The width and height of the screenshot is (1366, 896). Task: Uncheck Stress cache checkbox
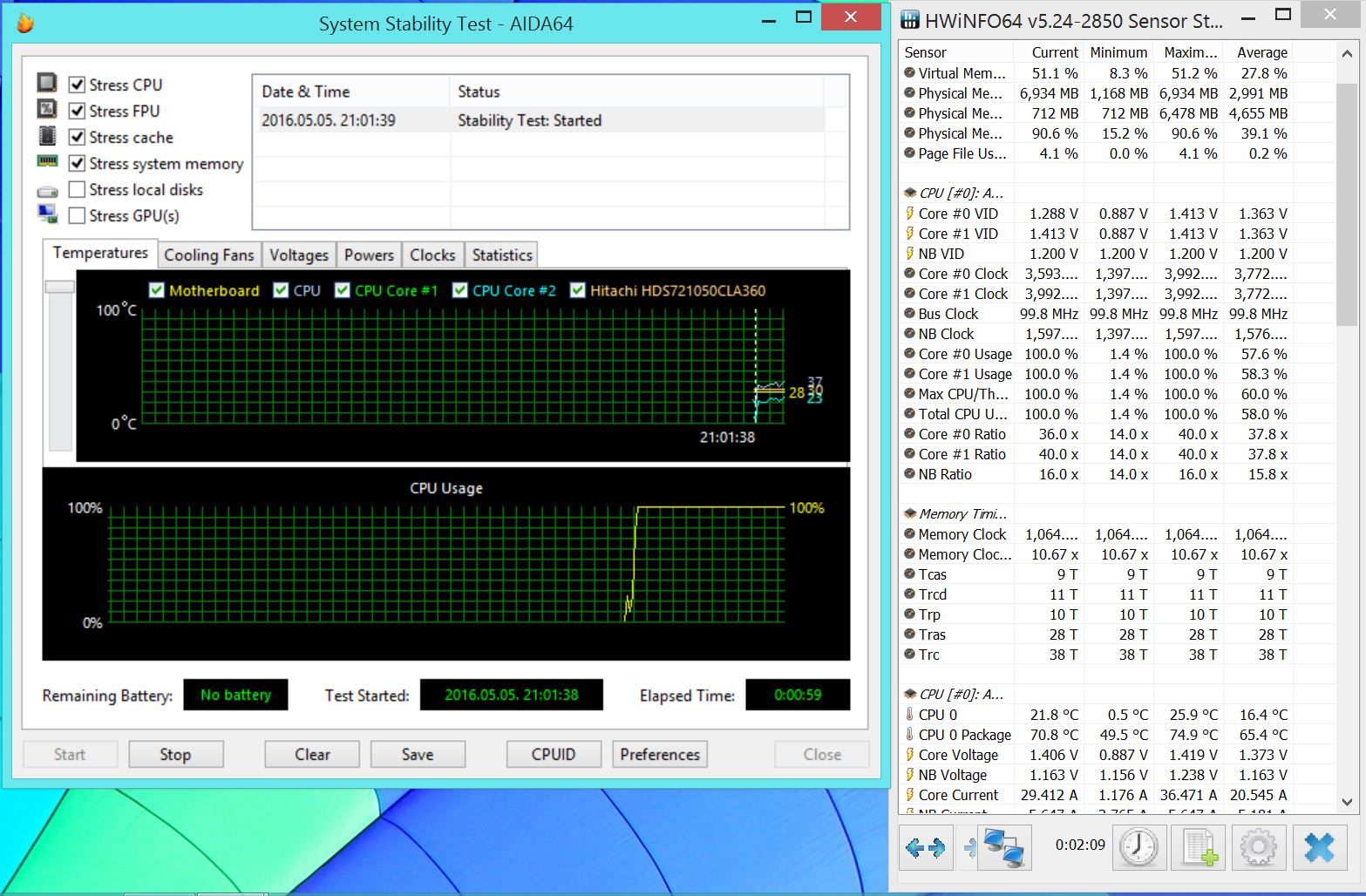pyautogui.click(x=77, y=137)
